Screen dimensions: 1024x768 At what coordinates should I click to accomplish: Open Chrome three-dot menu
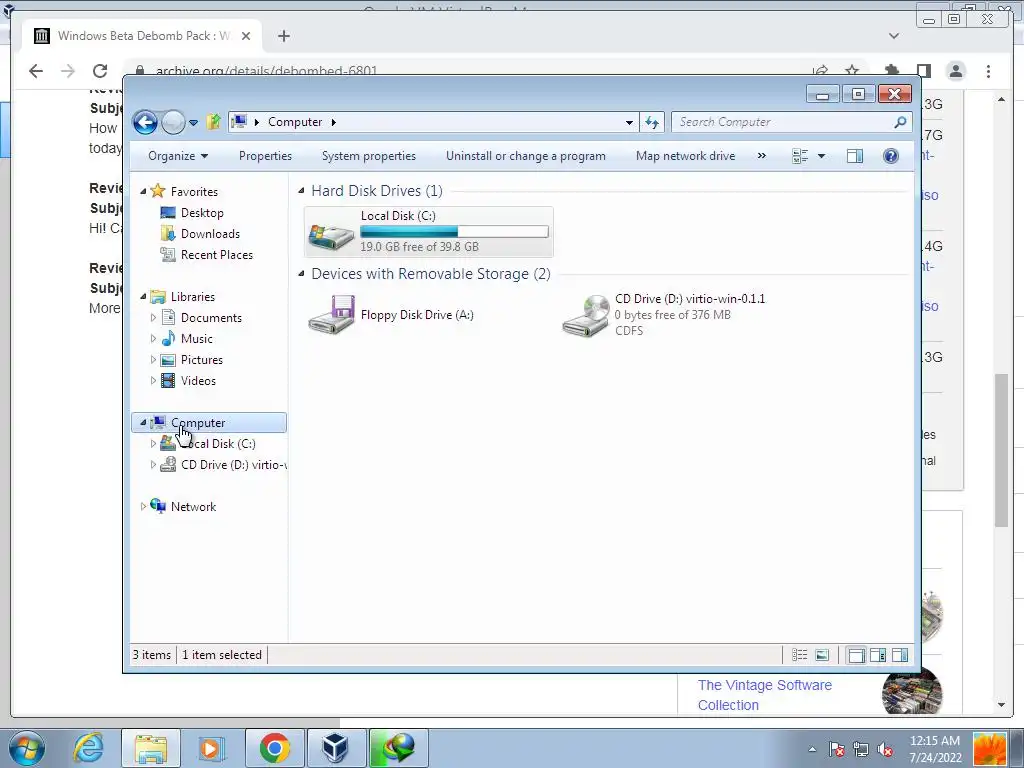click(988, 71)
